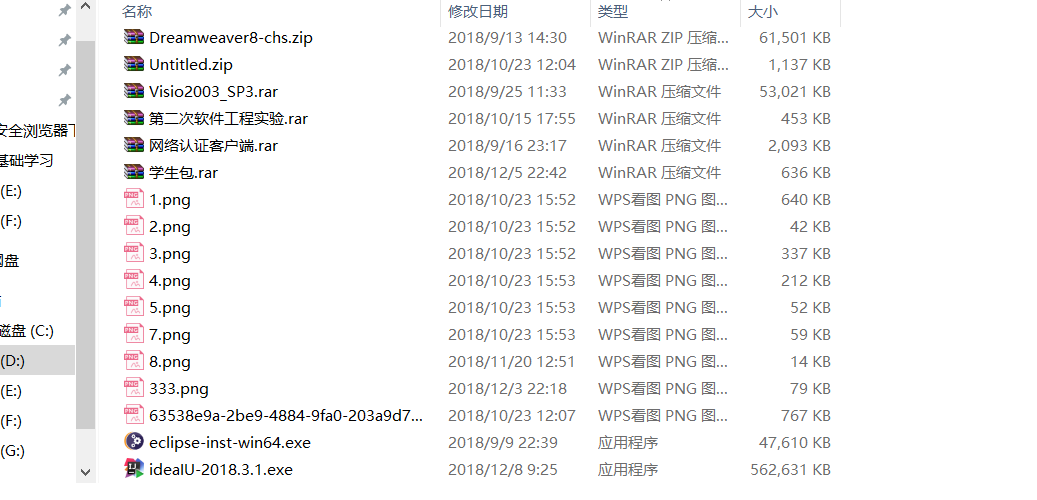Select the 第二次软件工程实验.rar file
This screenshot has height=500, width=1037.
[x=228, y=118]
